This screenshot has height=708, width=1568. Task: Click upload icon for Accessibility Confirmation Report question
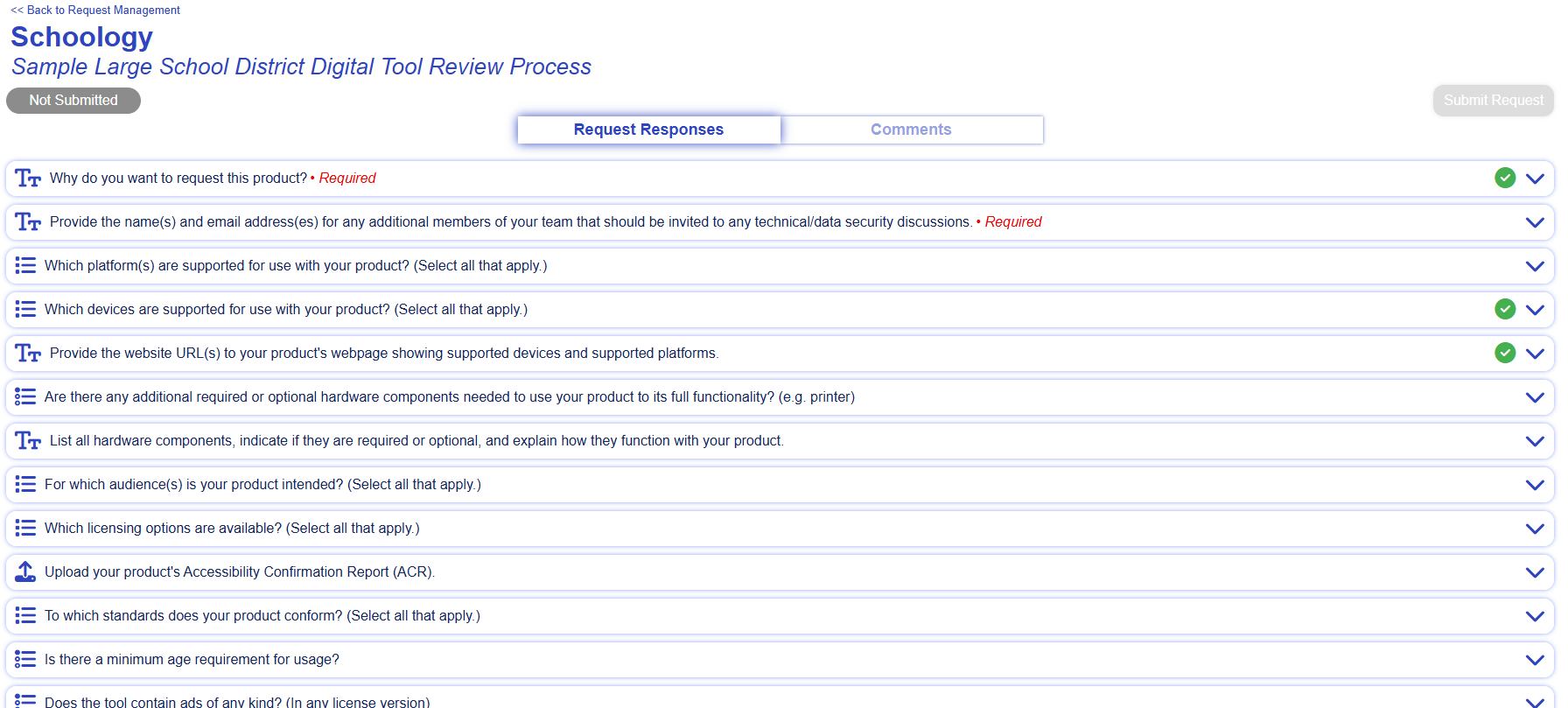tap(25, 571)
